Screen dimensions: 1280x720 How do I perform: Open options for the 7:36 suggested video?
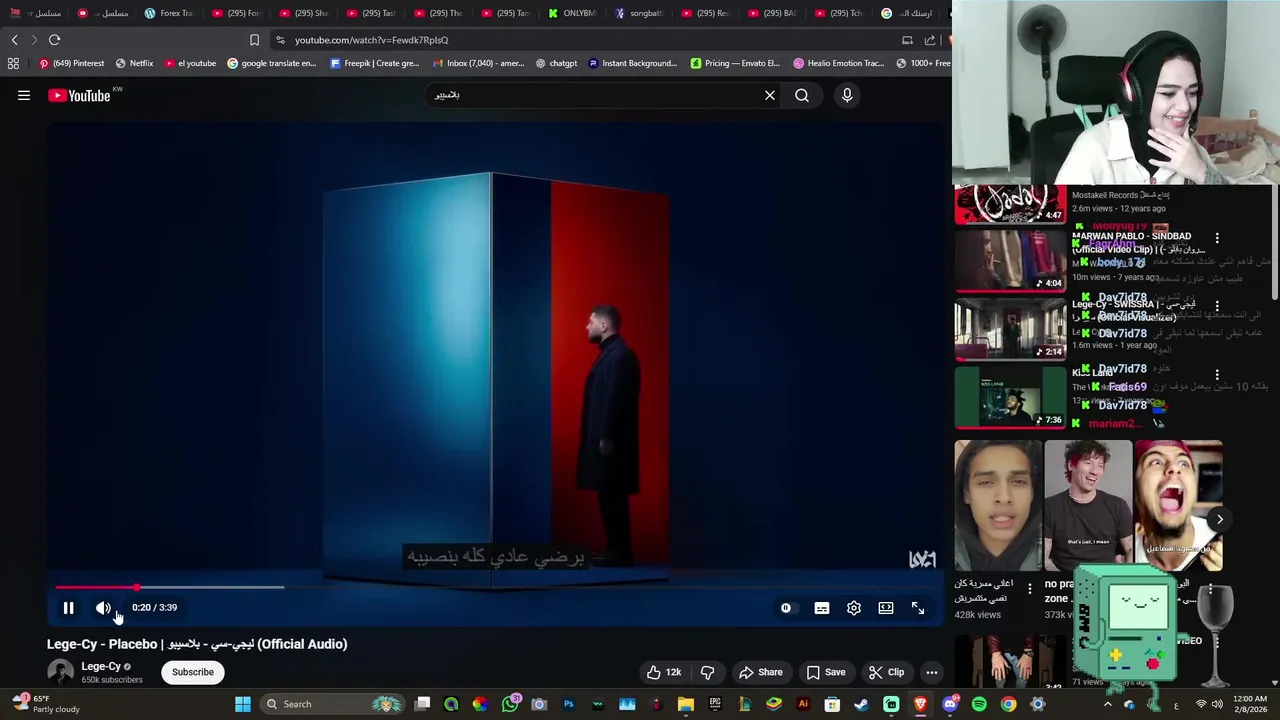tap(1217, 374)
